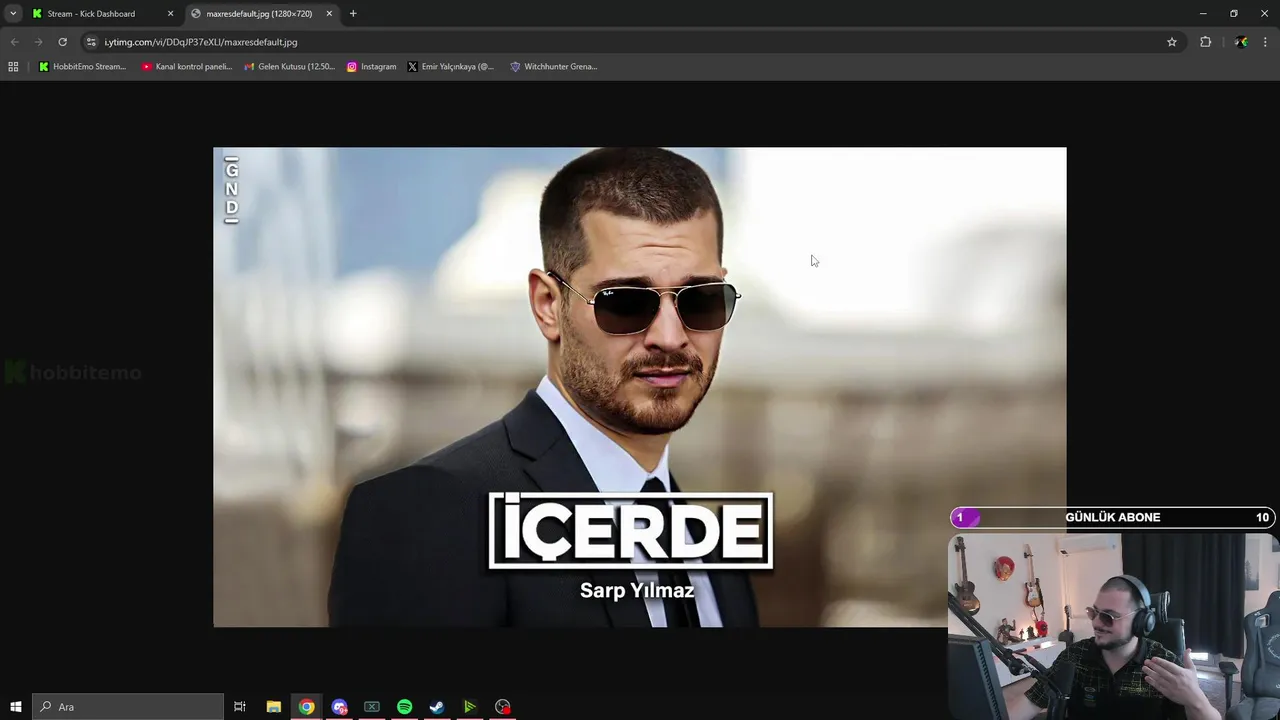Open the HobbitEmo Stream bookmark
The width and height of the screenshot is (1280, 720).
(x=82, y=67)
